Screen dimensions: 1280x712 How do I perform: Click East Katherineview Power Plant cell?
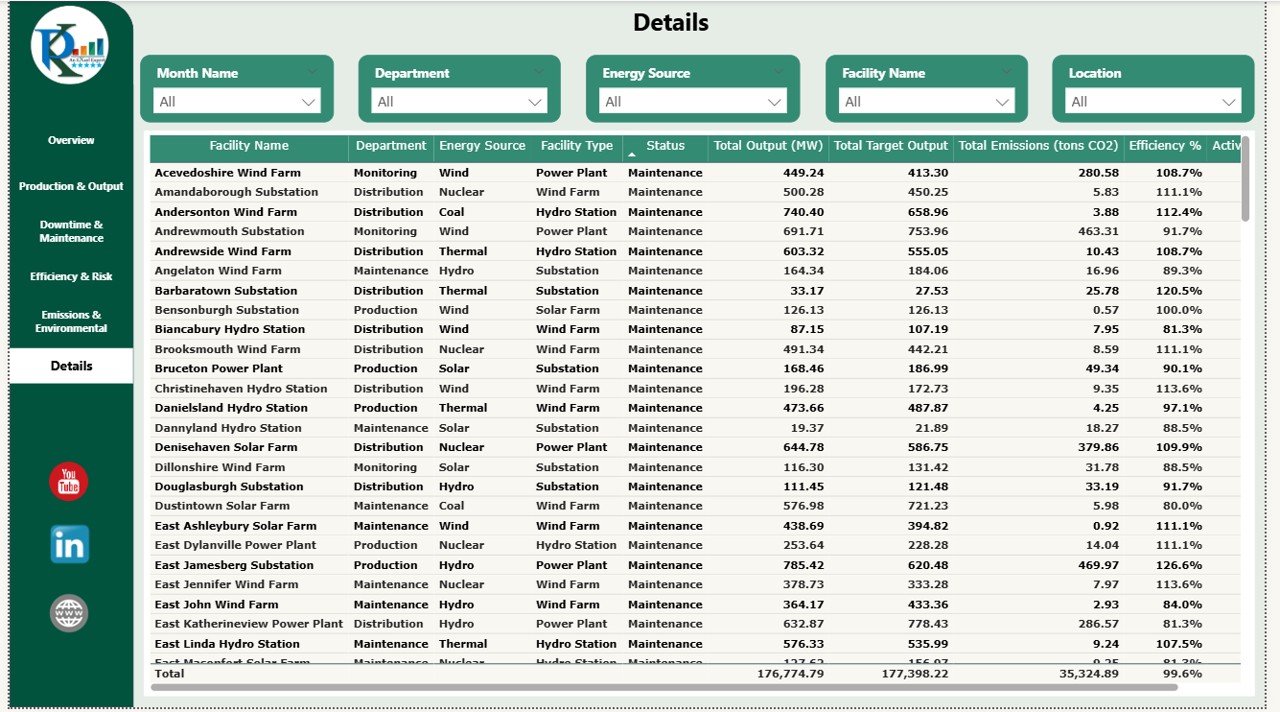[x=248, y=624]
